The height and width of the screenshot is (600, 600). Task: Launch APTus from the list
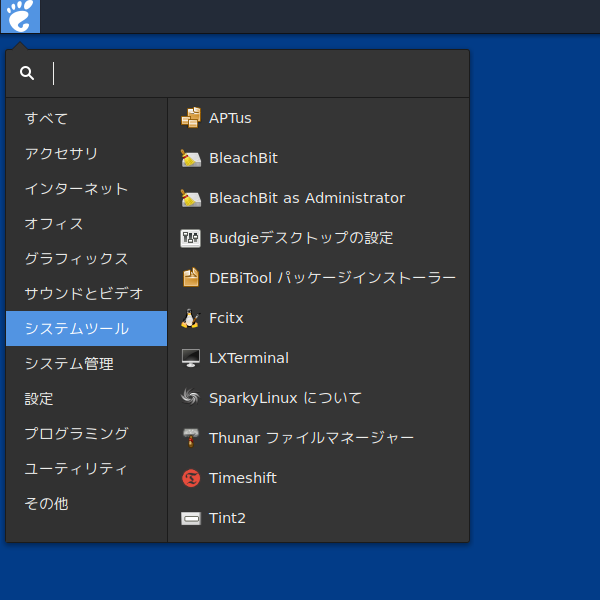pyautogui.click(x=230, y=118)
